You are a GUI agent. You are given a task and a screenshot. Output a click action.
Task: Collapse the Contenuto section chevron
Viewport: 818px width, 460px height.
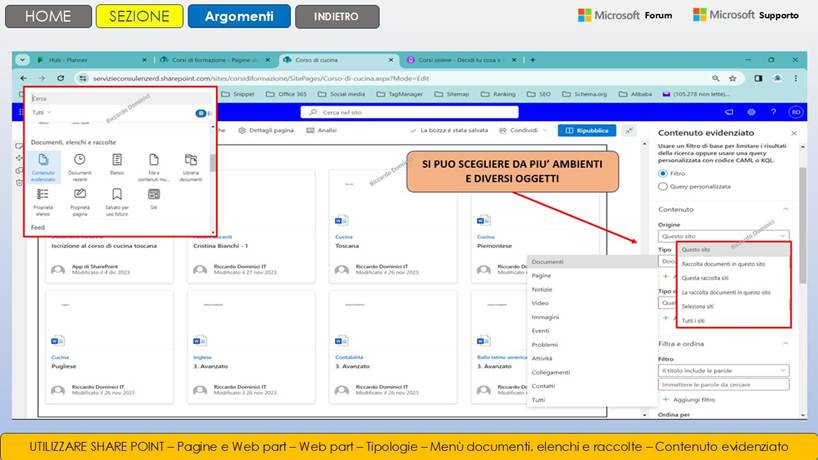(785, 209)
